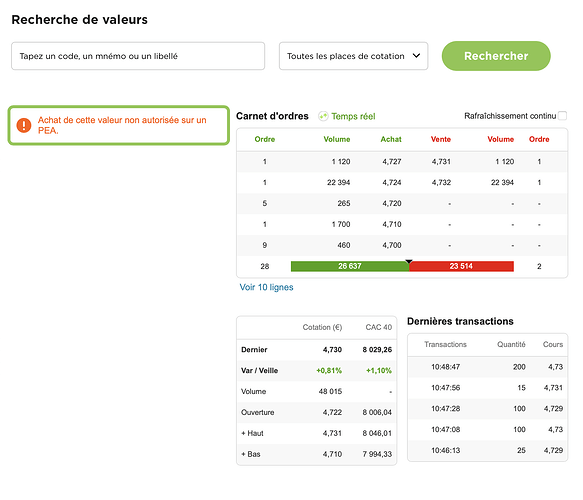
Task: Click the dropdown chevron arrow
Action: (x=416, y=56)
